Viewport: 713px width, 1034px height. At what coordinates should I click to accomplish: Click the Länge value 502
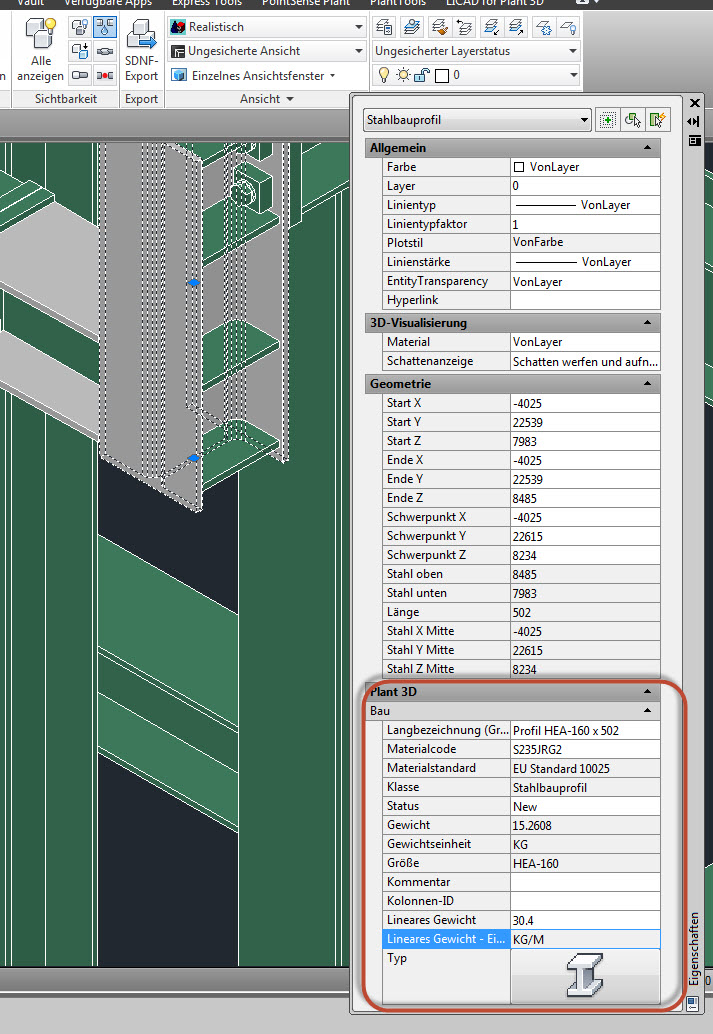click(585, 612)
